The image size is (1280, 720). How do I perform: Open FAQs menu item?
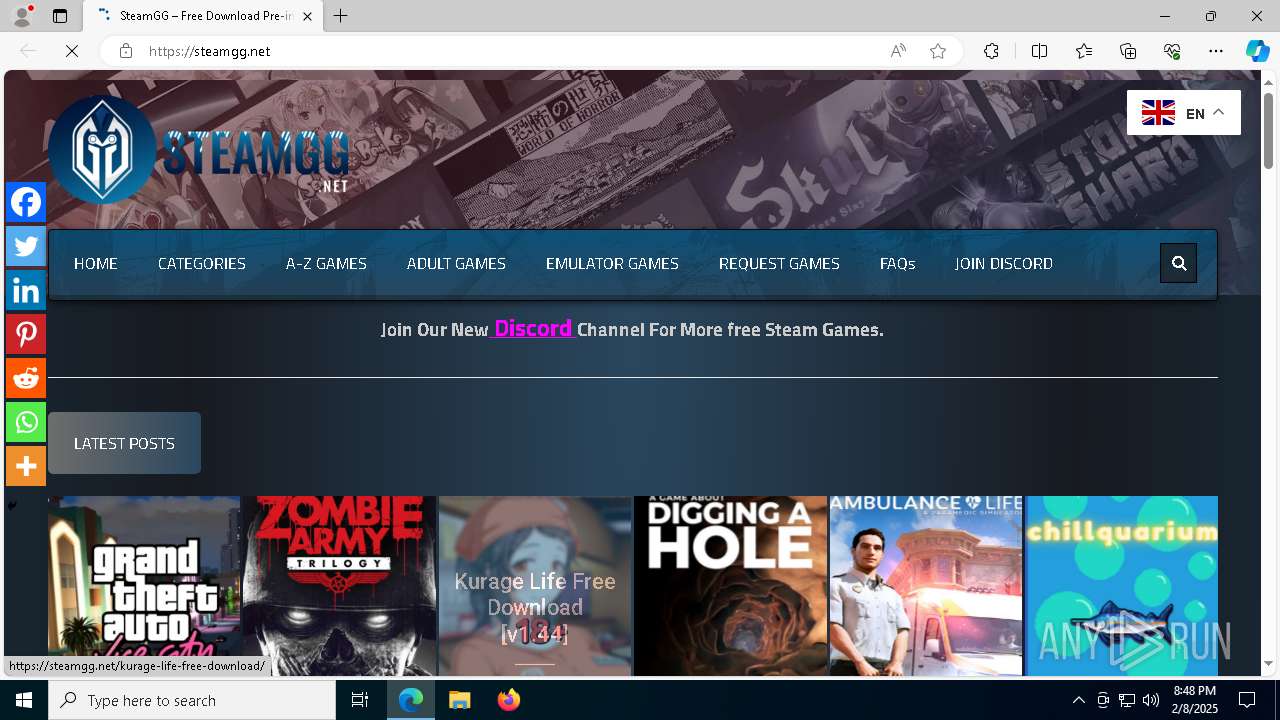[x=897, y=263]
